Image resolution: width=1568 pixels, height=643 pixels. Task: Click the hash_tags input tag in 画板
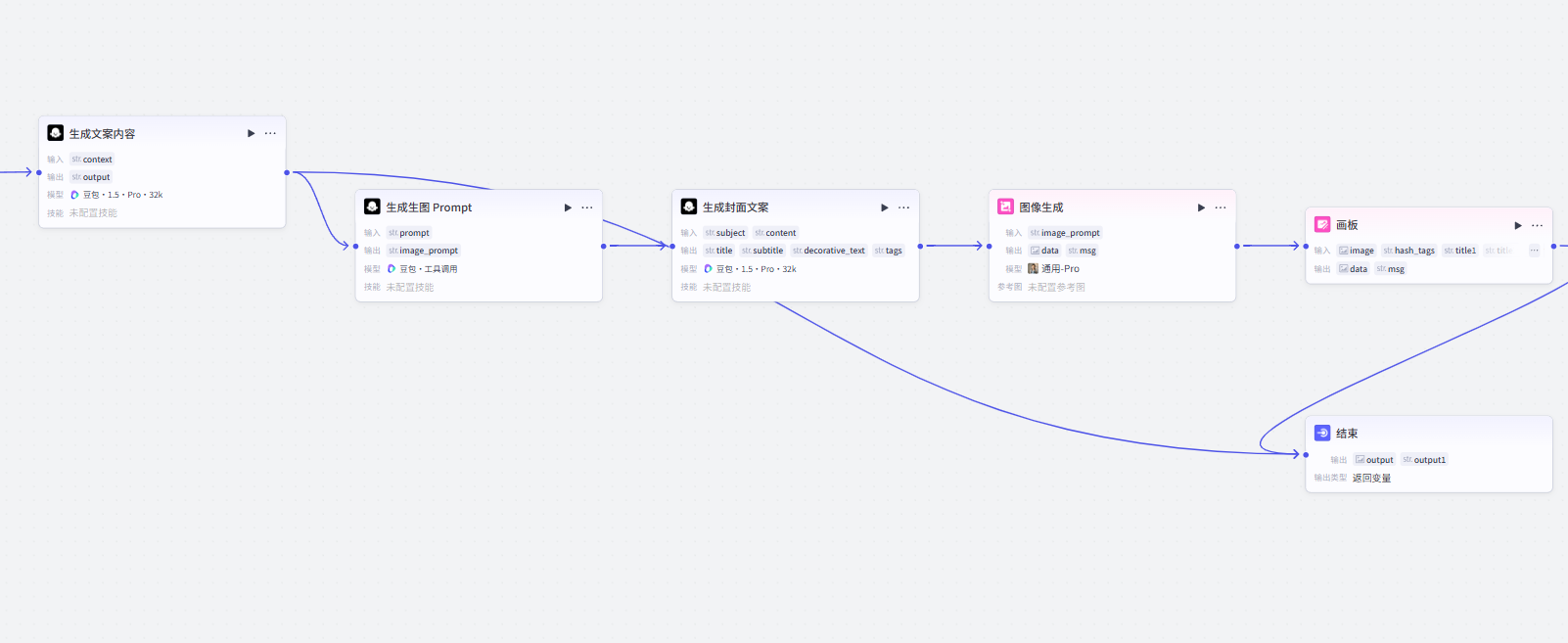click(1409, 251)
